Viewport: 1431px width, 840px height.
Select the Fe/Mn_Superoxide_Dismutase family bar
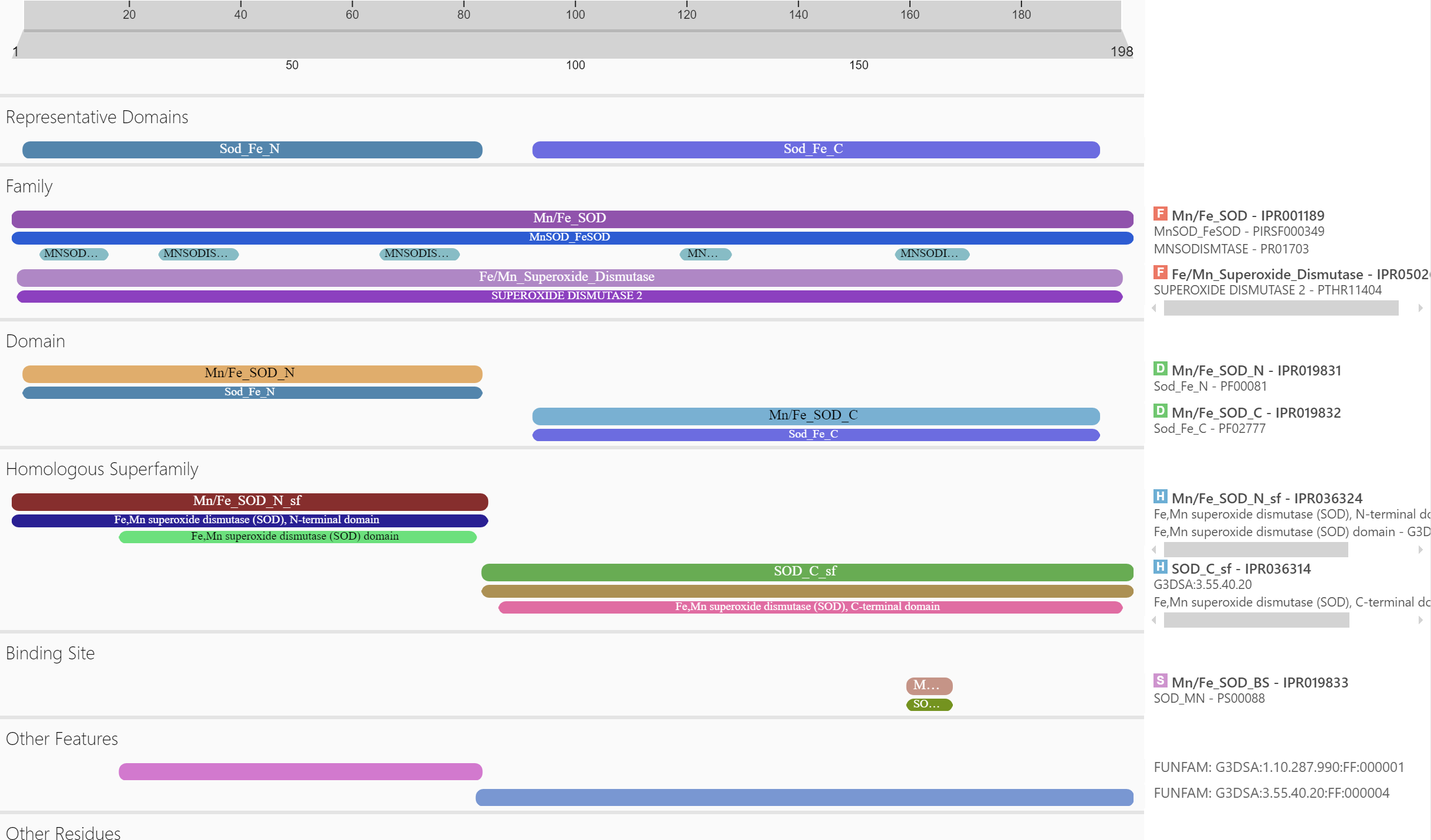(570, 277)
